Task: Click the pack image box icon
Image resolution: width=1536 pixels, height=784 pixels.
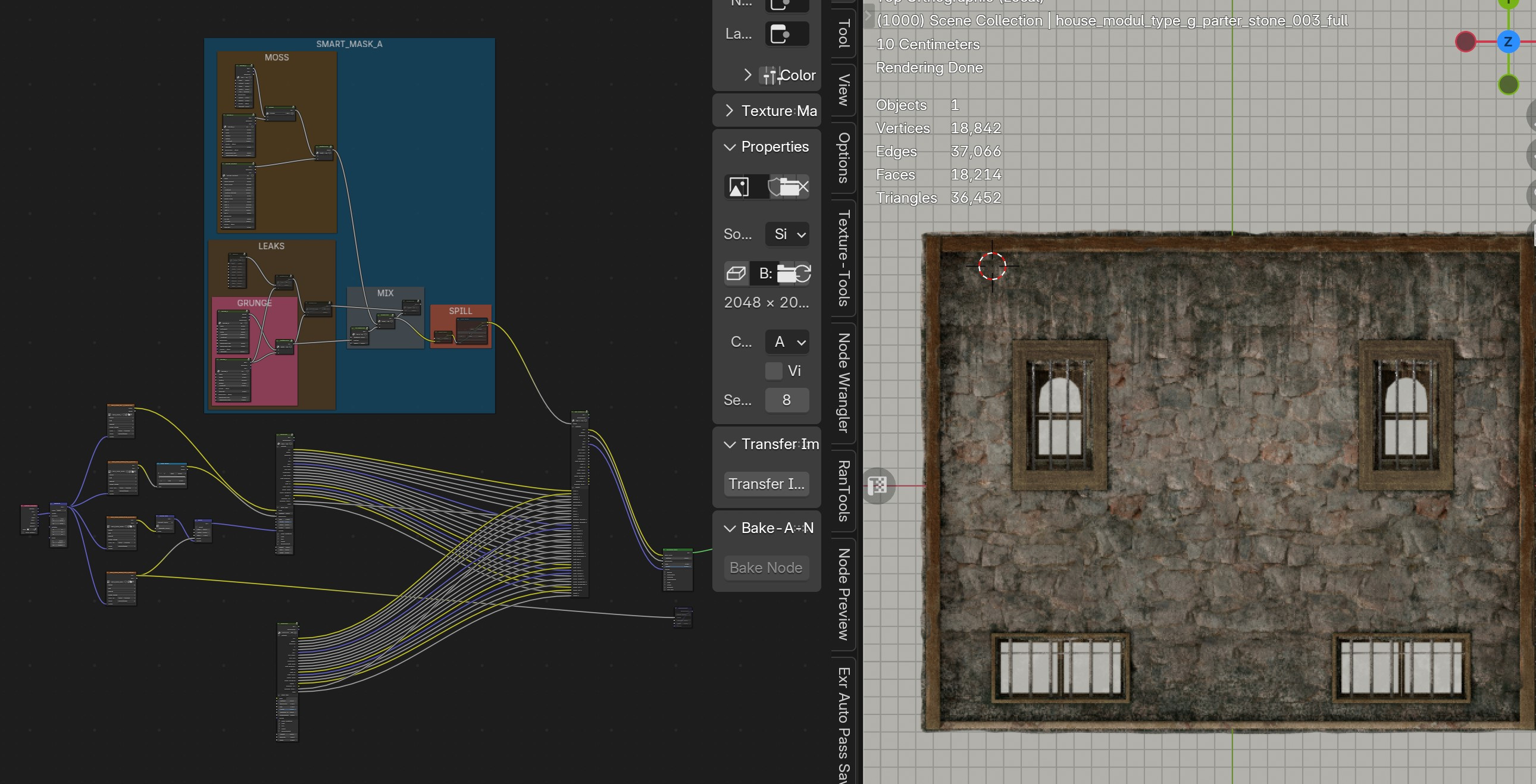Action: coord(736,274)
